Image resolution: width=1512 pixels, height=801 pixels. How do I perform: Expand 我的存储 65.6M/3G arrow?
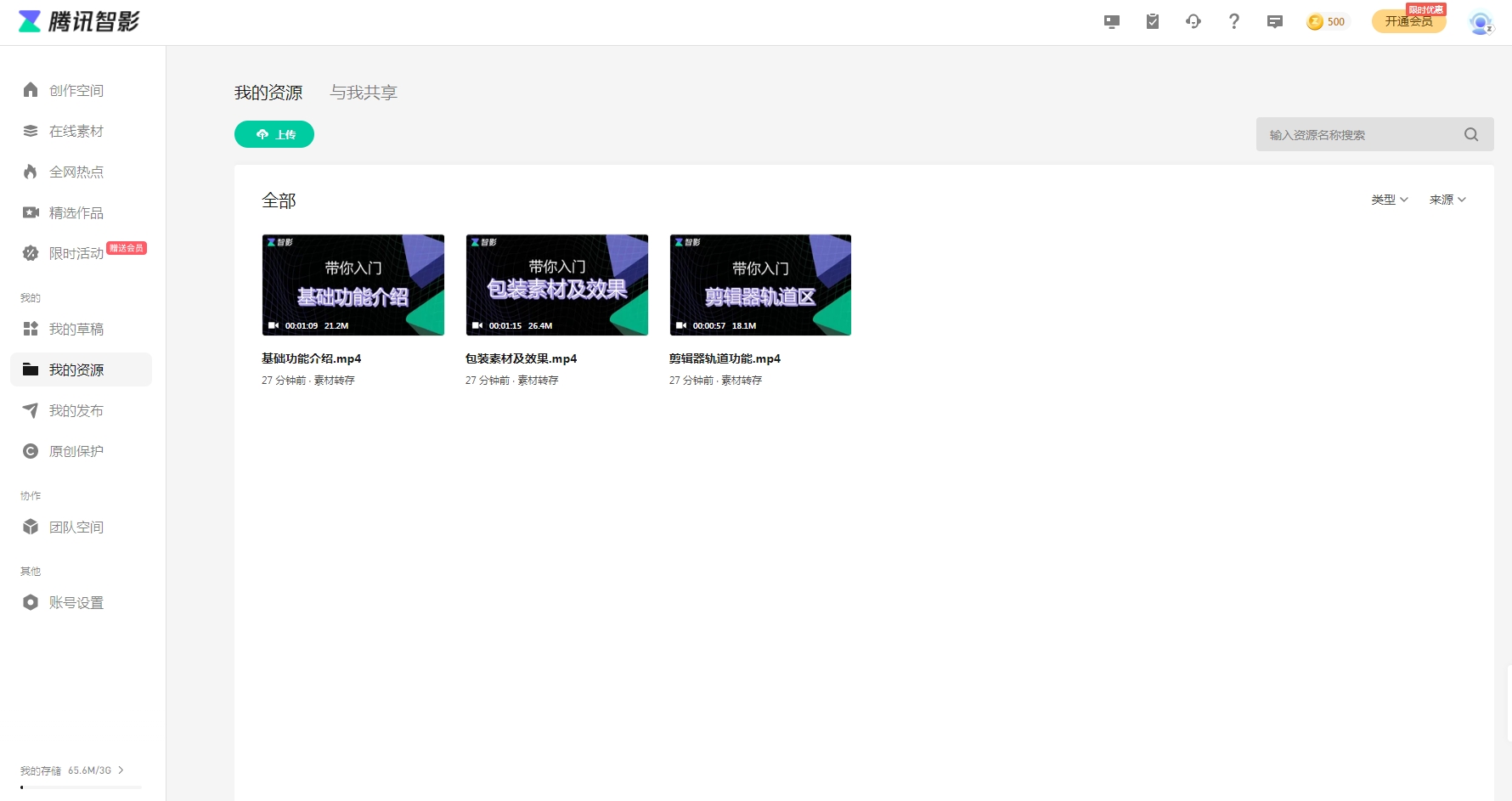point(121,770)
